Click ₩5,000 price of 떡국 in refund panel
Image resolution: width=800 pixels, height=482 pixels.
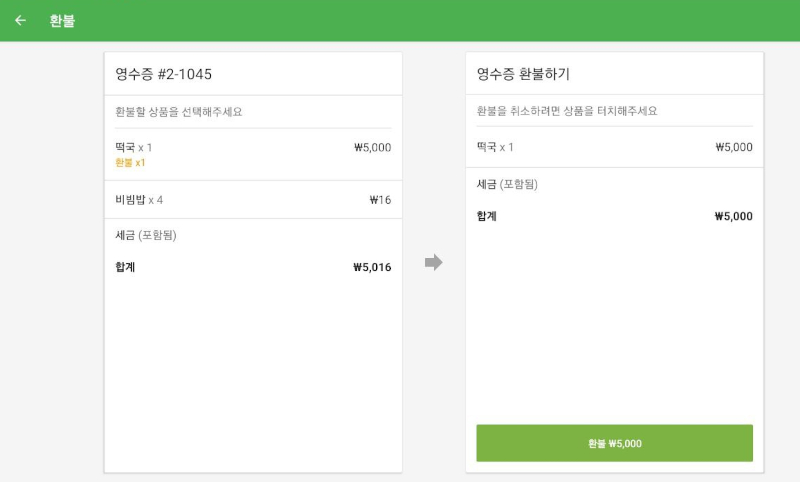click(x=734, y=147)
